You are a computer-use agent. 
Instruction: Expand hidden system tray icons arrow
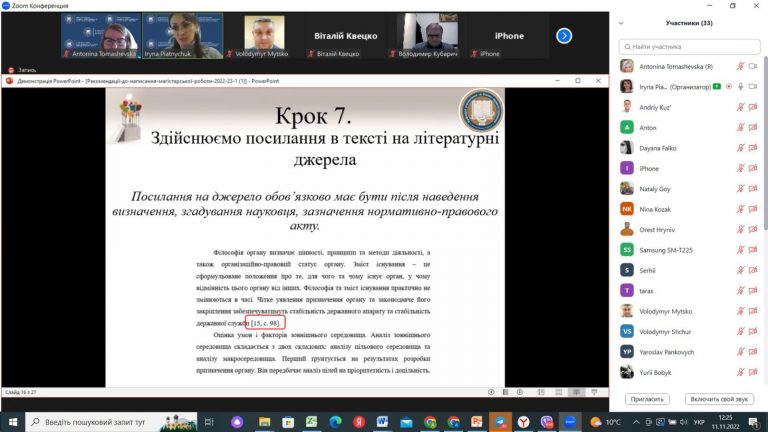636,422
